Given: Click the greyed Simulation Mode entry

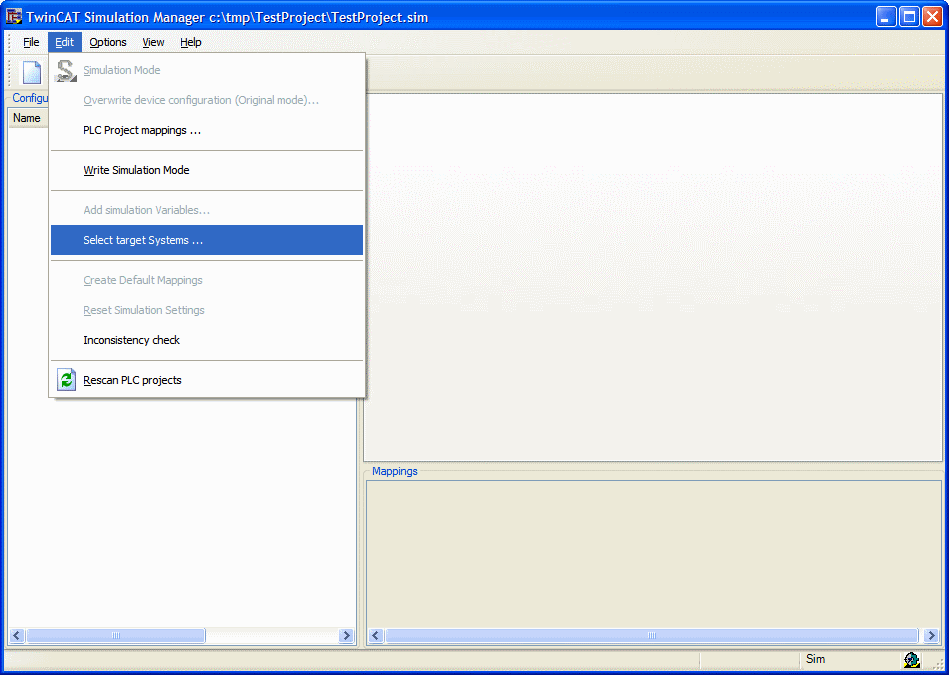Looking at the screenshot, I should click(207, 70).
